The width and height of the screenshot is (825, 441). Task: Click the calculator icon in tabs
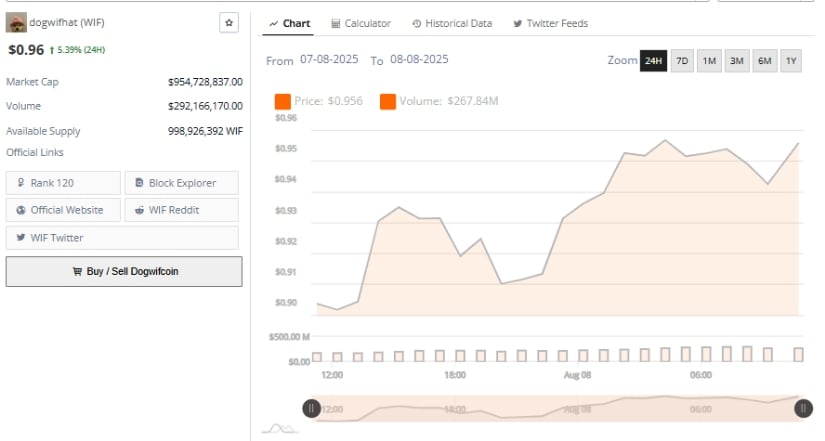tap(335, 24)
